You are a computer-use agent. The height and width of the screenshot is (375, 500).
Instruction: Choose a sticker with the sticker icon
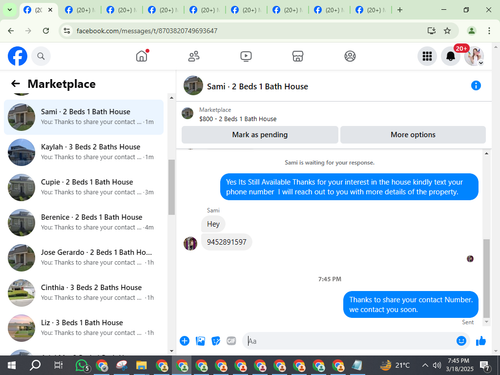(x=216, y=341)
